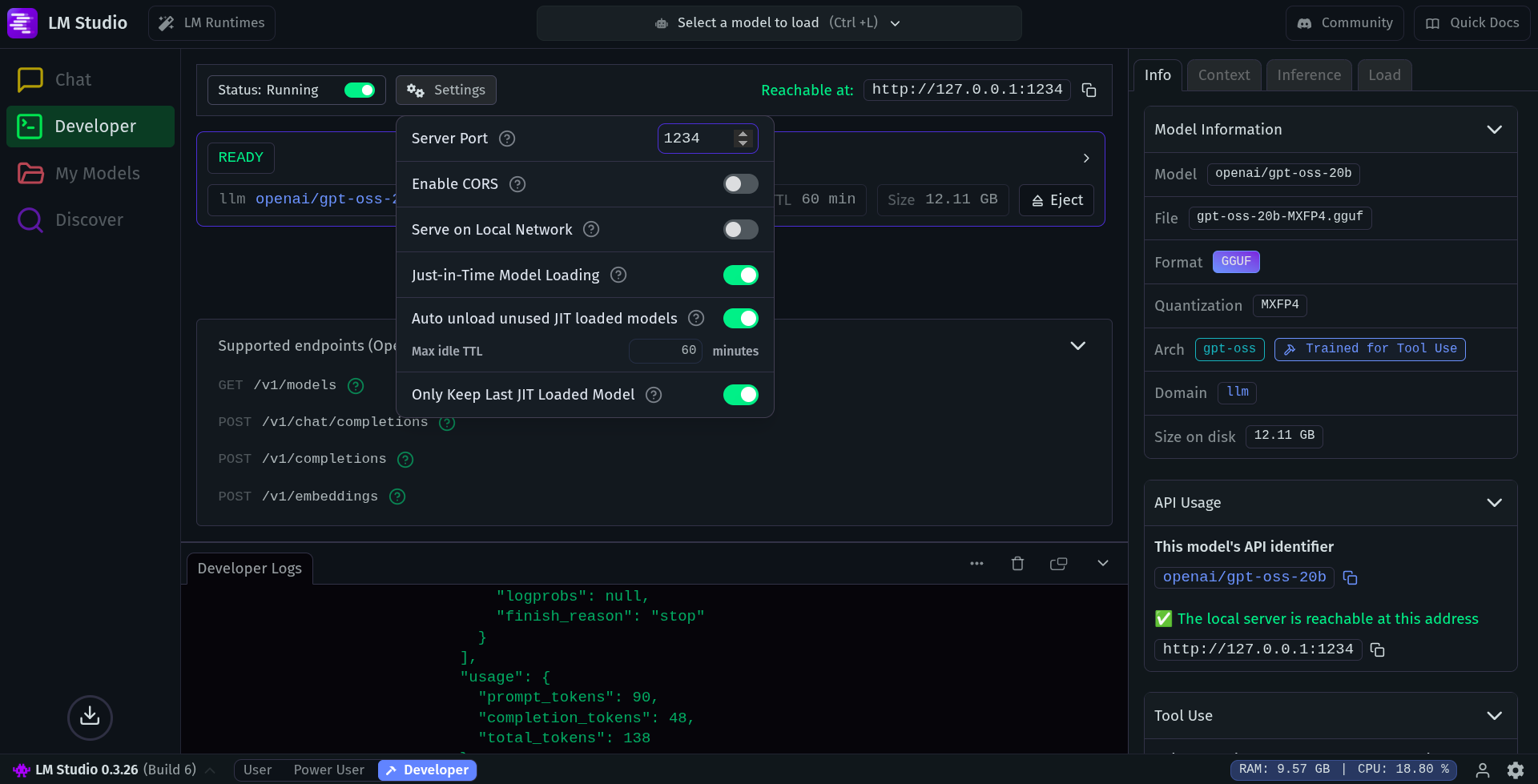The height and width of the screenshot is (784, 1538).
Task: Collapse the Model Information section
Action: point(1495,129)
